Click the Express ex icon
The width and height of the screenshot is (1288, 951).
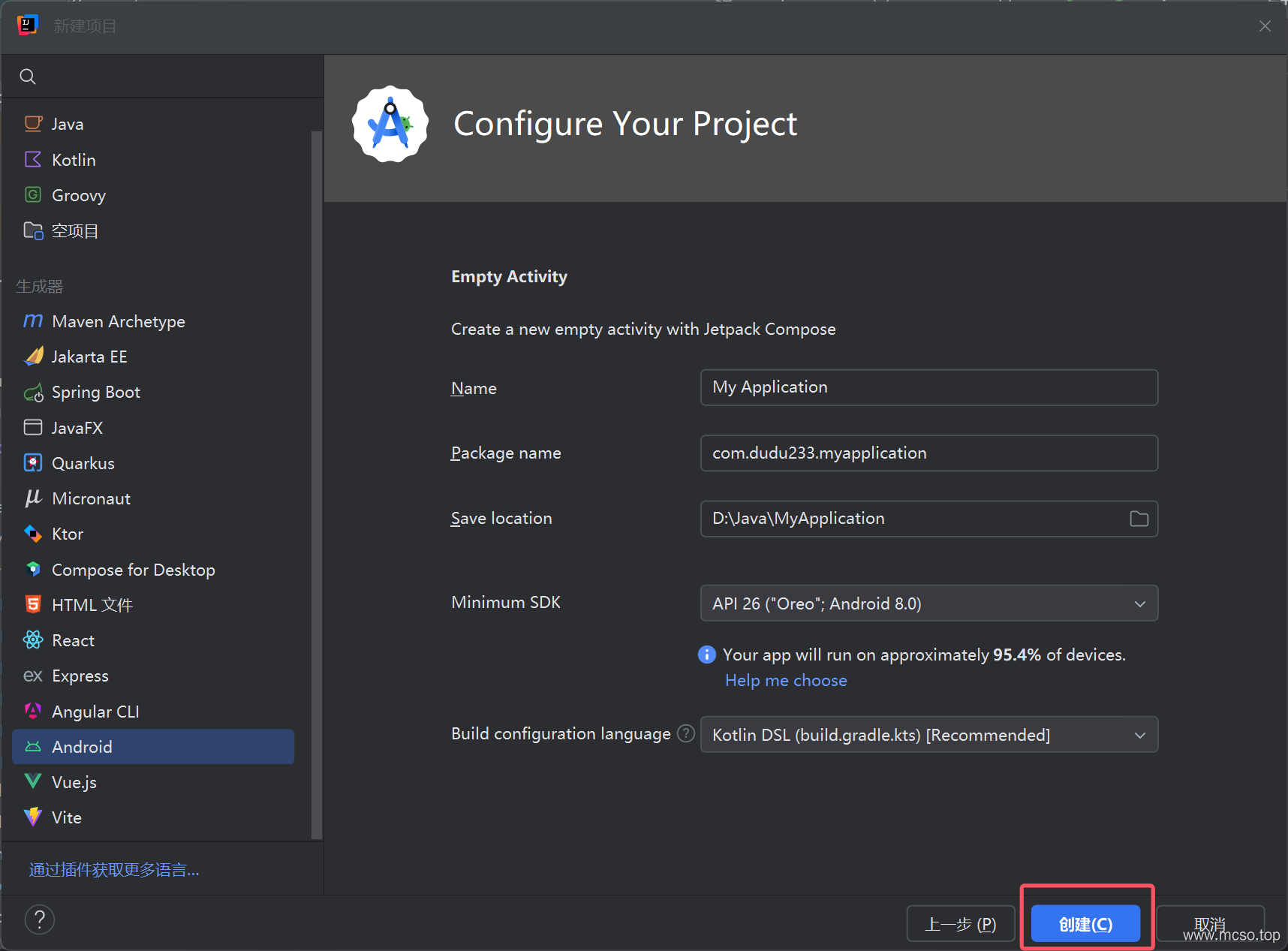point(33,676)
